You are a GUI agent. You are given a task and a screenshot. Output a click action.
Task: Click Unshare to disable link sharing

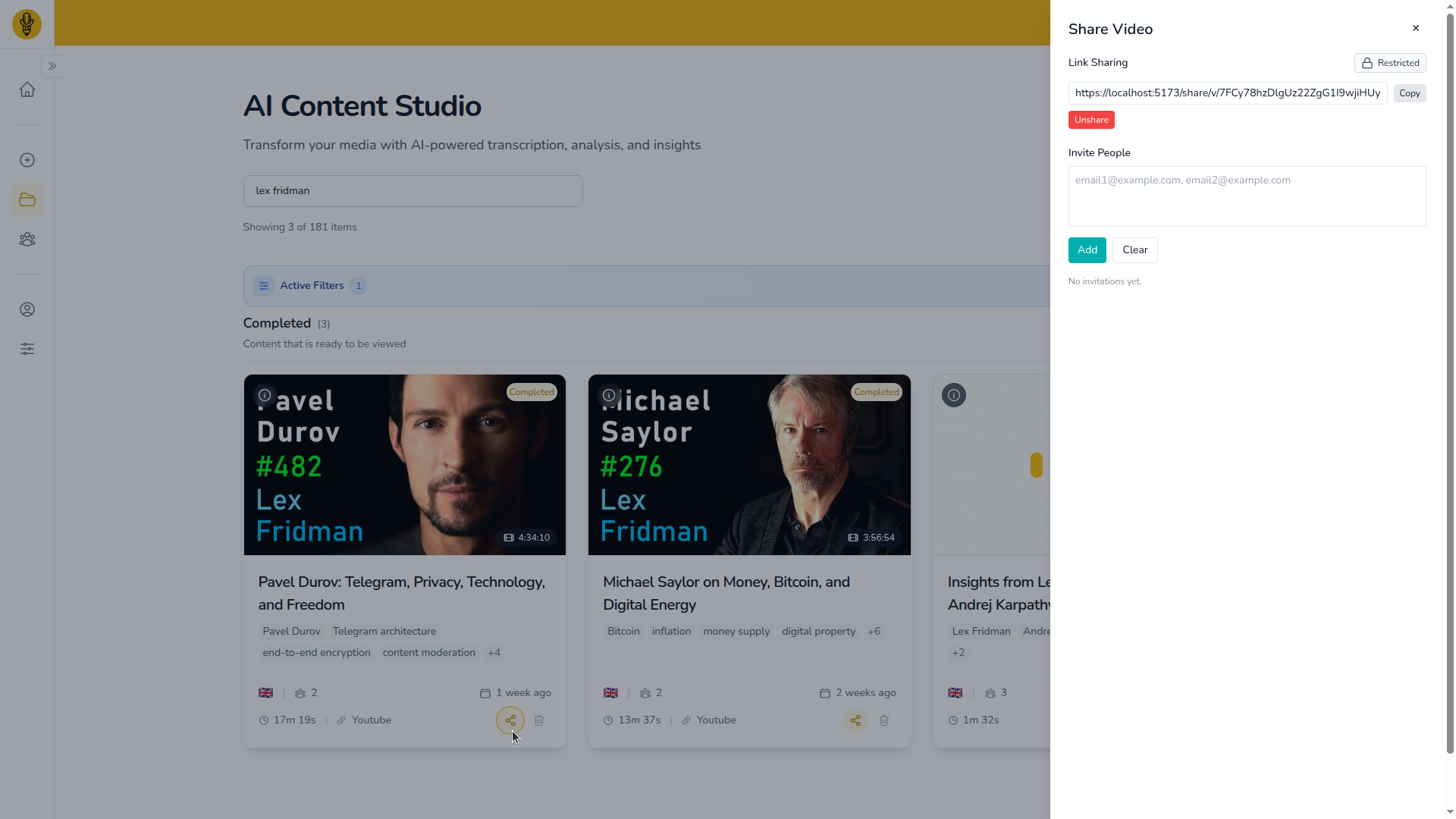1090,119
